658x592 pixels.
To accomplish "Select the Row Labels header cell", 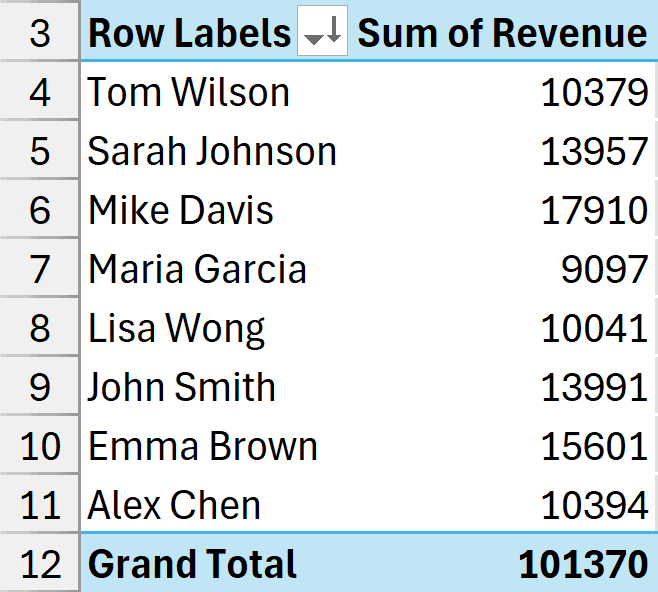I will click(216, 31).
